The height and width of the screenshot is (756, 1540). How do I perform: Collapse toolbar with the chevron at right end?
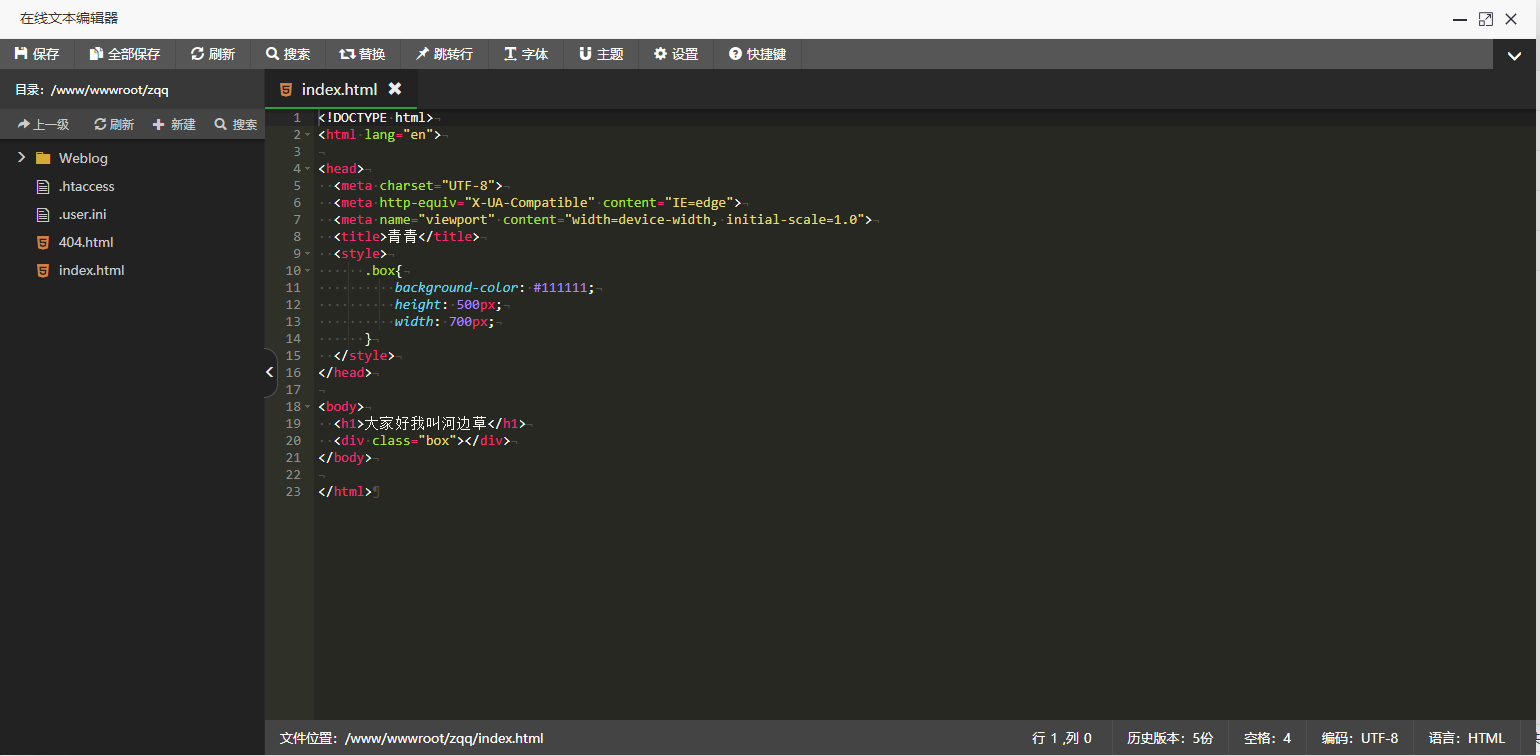(x=1514, y=57)
